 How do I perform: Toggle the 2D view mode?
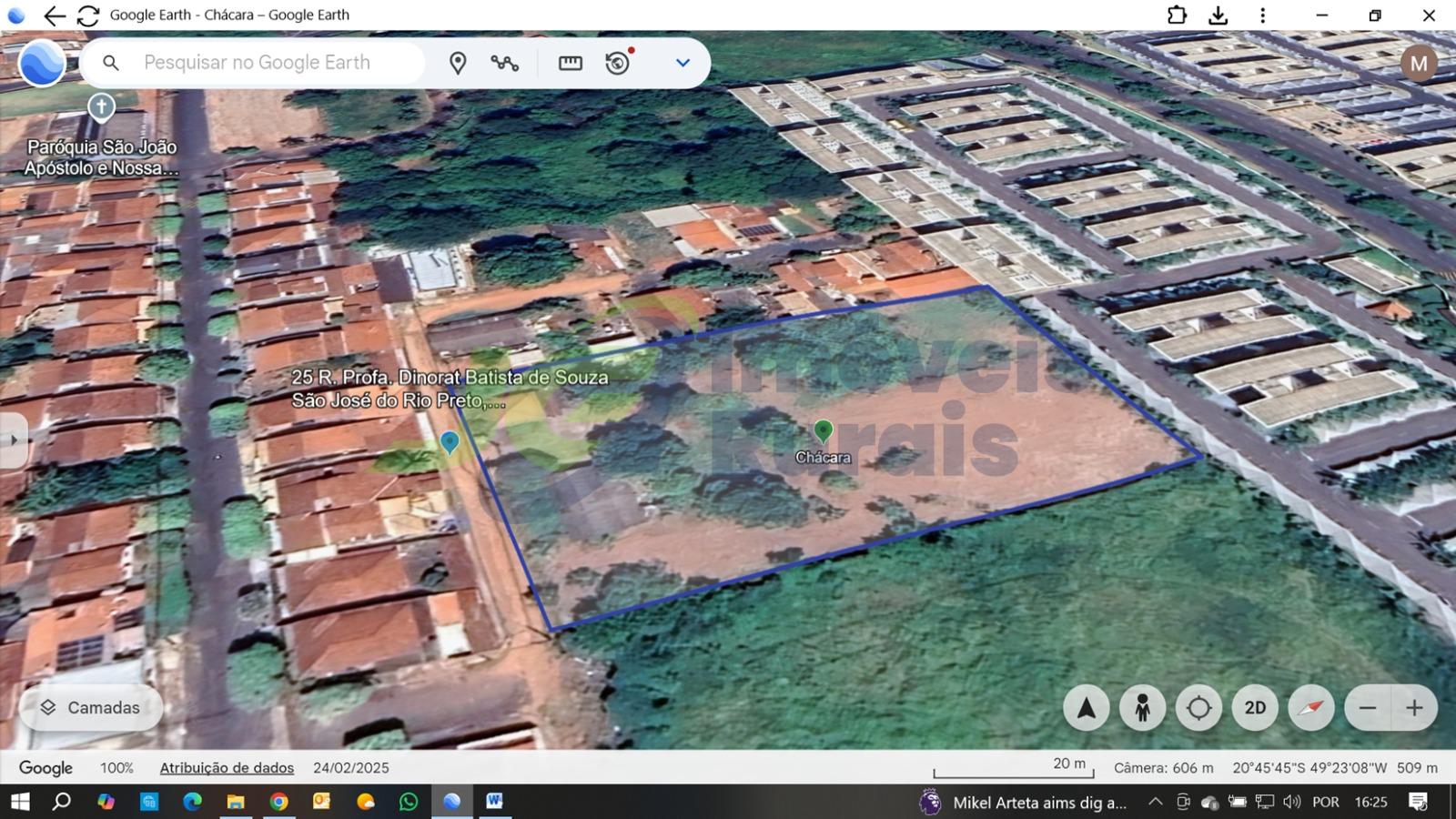pos(1255,708)
